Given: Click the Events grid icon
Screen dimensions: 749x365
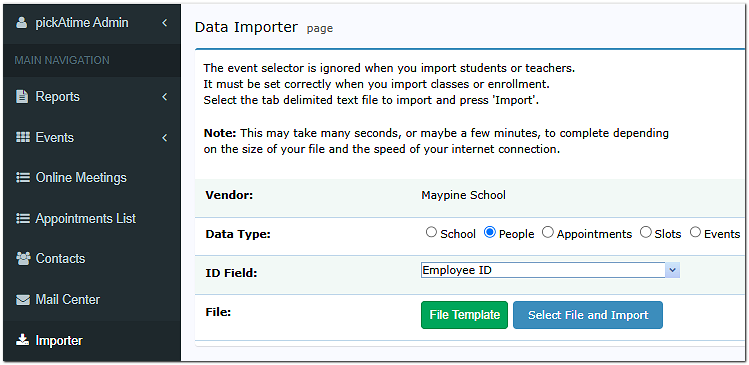Looking at the screenshot, I should click(x=22, y=138).
